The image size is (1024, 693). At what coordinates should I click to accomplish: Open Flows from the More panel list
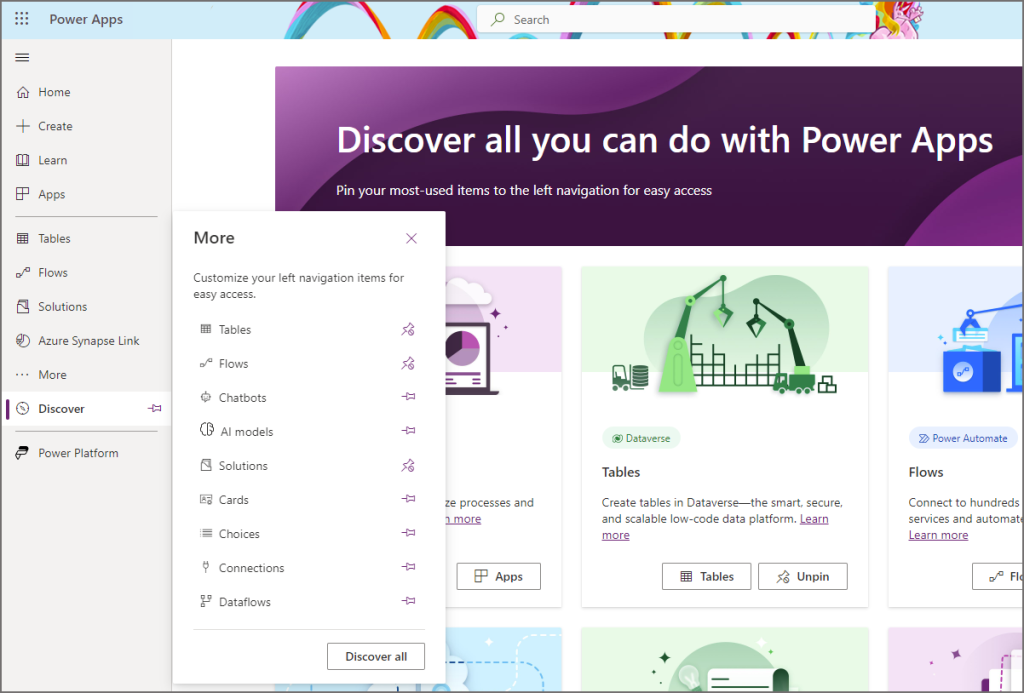[224, 363]
